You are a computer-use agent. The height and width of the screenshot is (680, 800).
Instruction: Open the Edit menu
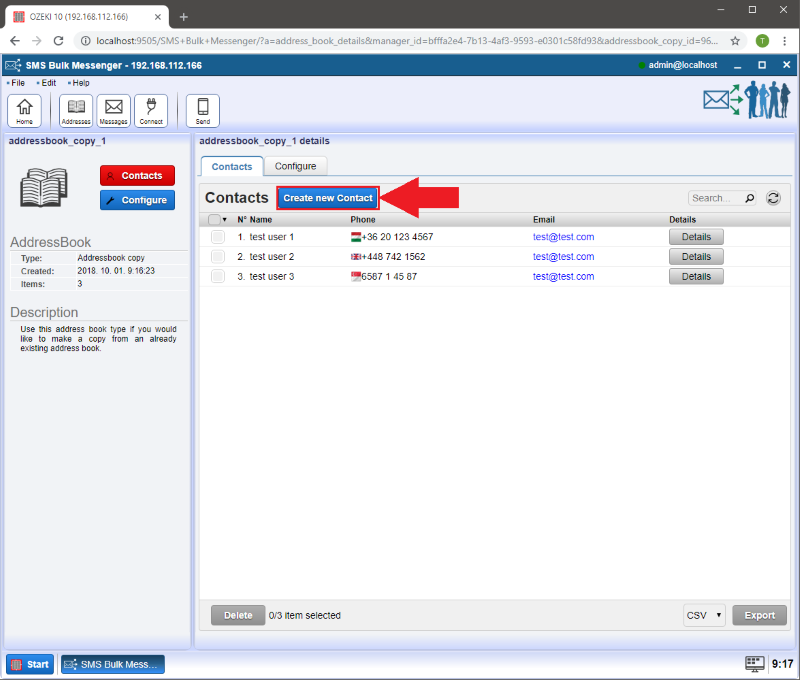(48, 83)
